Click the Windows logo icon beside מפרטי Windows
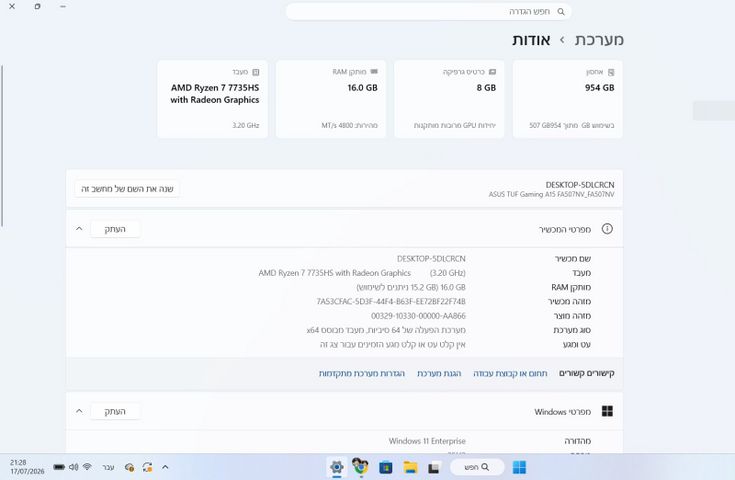The width and height of the screenshot is (735, 480). pyautogui.click(x=607, y=411)
